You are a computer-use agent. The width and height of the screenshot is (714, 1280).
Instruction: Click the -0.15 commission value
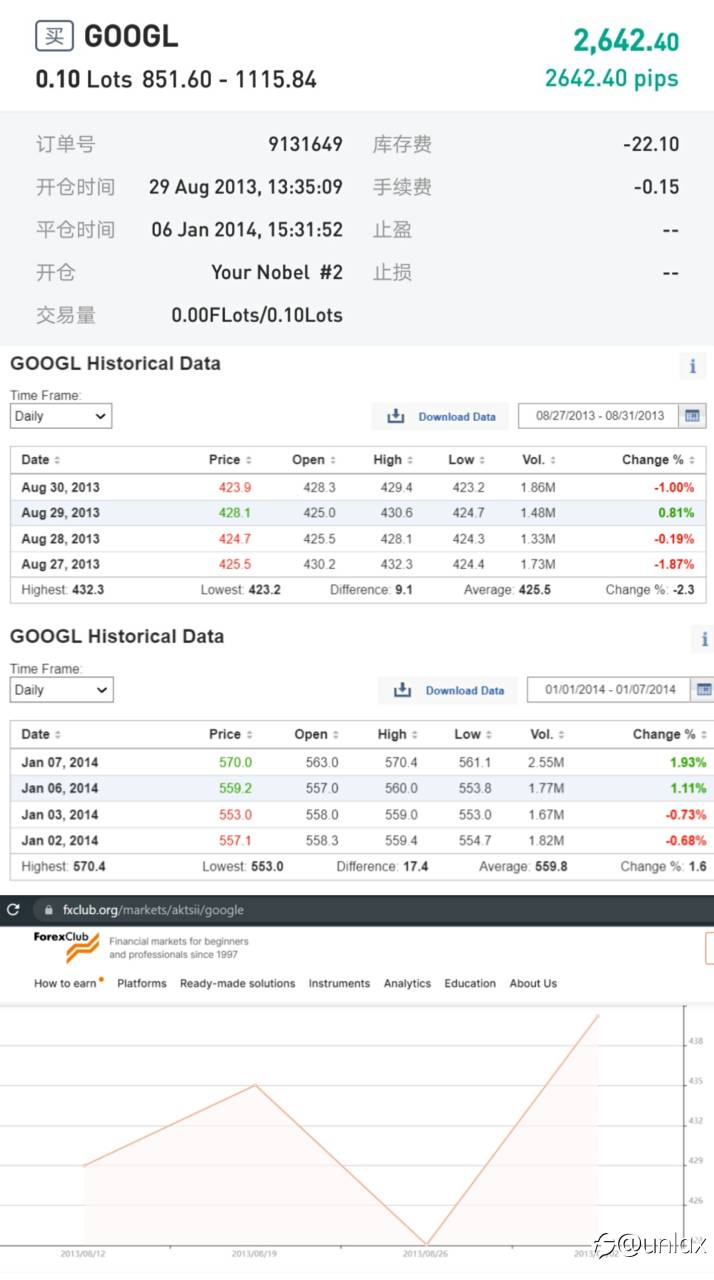point(657,187)
